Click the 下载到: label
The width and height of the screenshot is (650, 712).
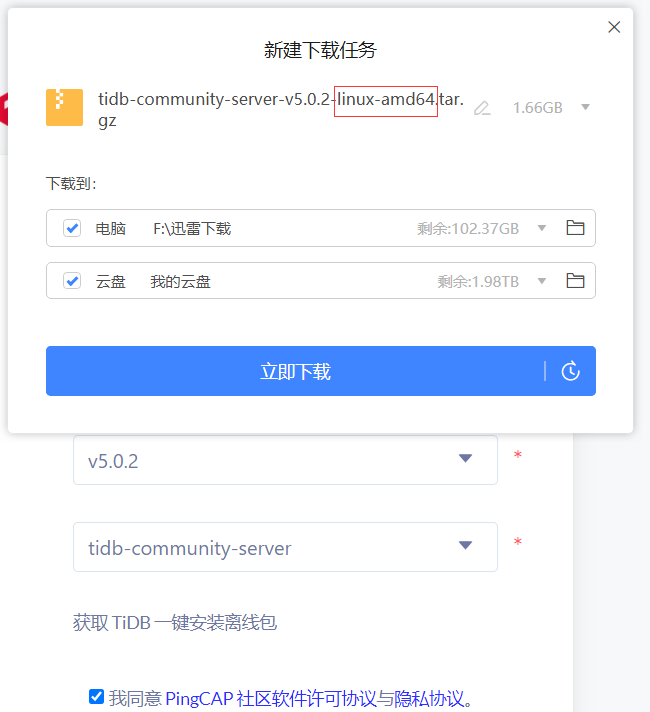point(71,183)
